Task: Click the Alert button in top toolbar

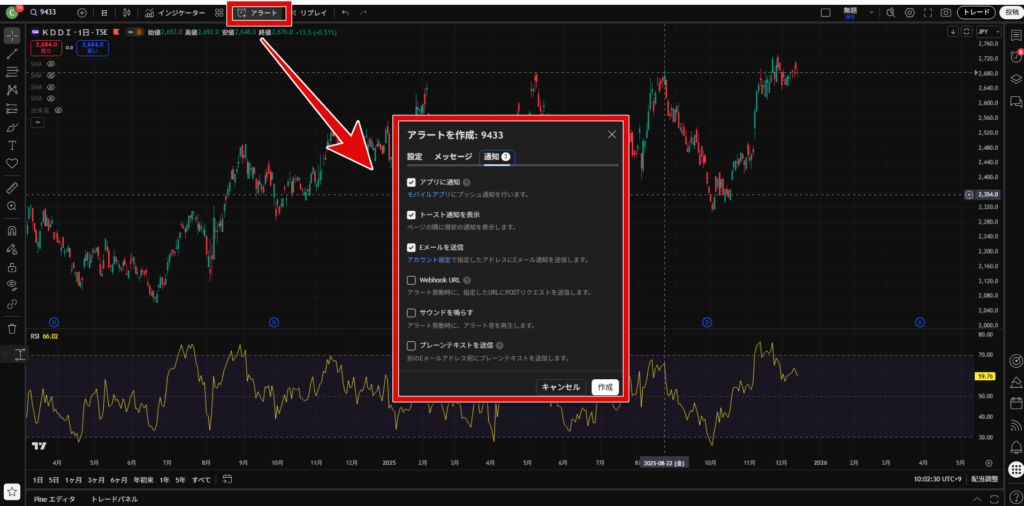Action: [258, 13]
